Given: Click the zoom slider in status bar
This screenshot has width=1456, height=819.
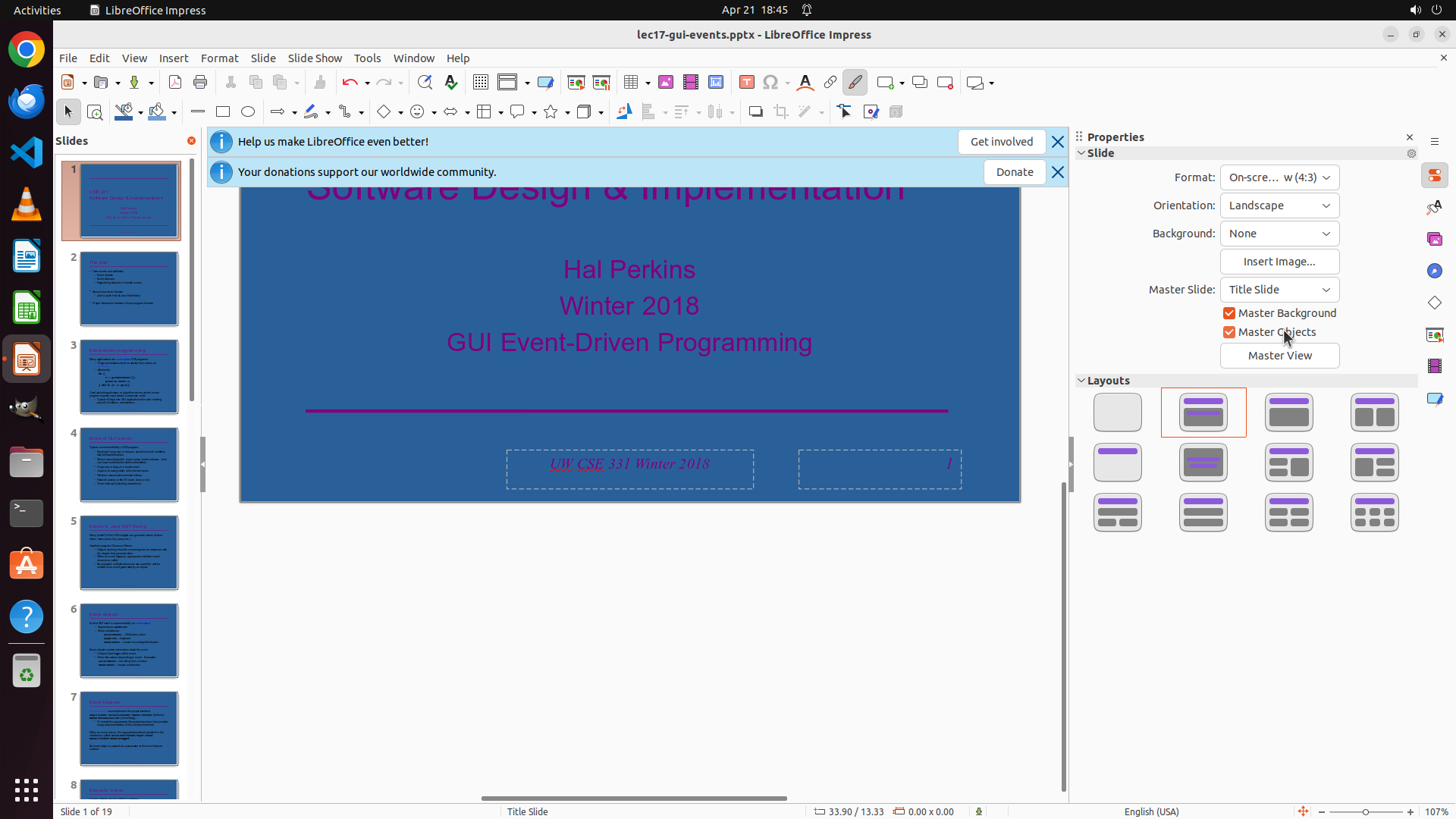Looking at the screenshot, I should point(1365,811).
